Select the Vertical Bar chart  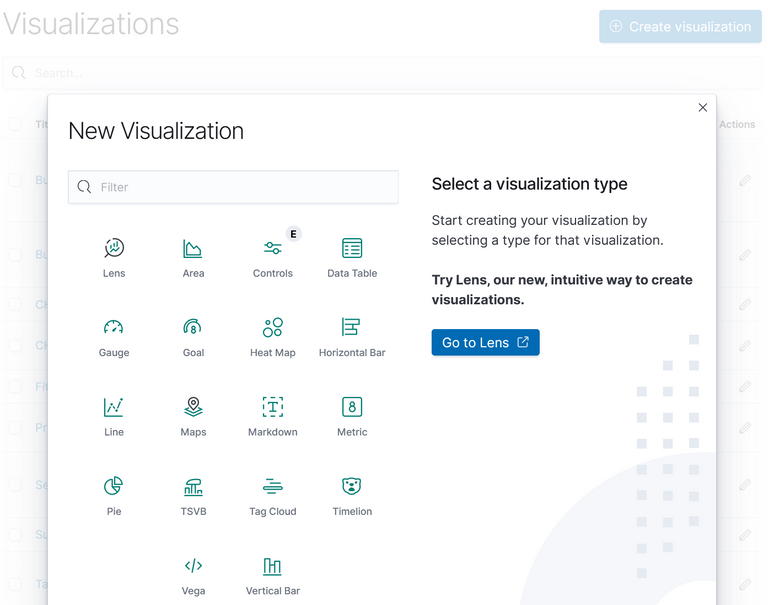(273, 575)
